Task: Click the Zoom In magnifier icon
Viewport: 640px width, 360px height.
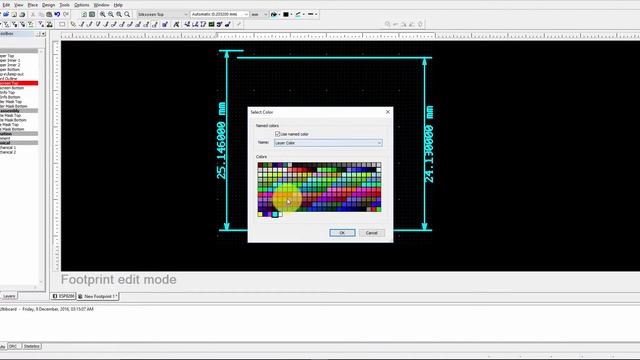Action: coord(102,14)
